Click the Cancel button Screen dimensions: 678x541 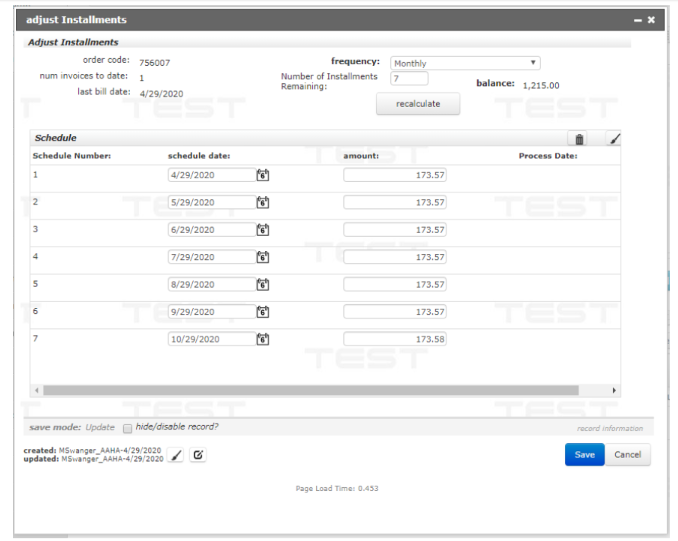pyautogui.click(x=628, y=455)
